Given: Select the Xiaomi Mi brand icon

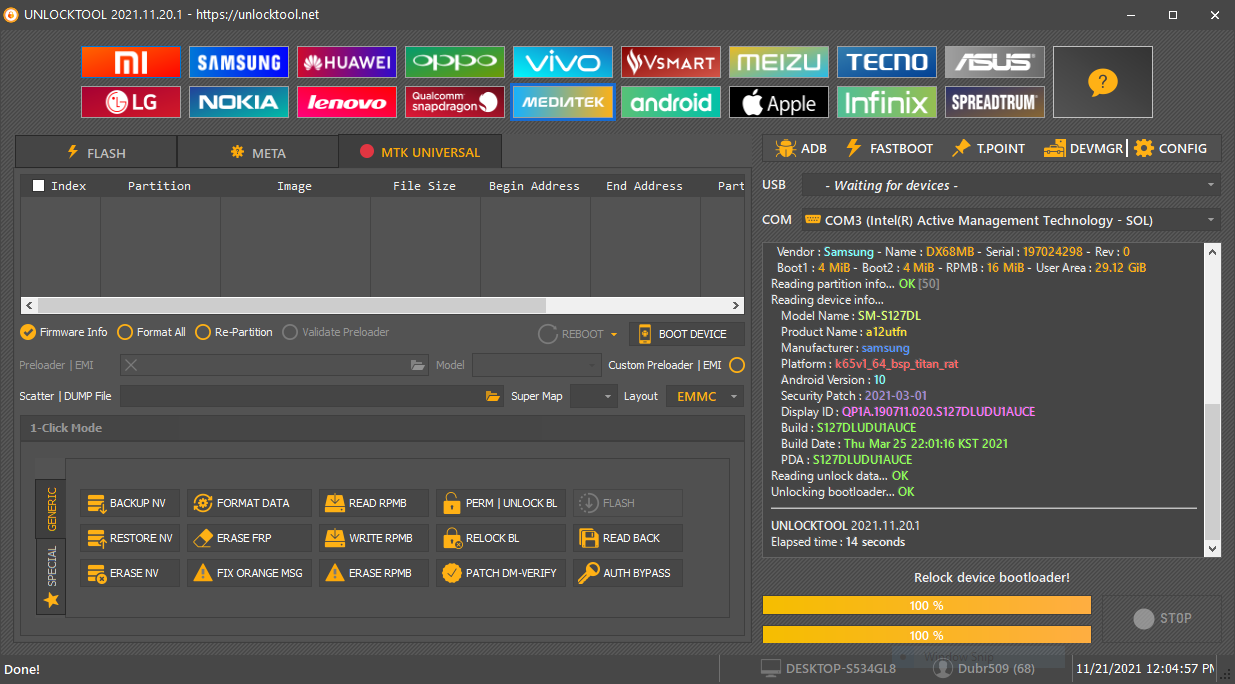Looking at the screenshot, I should click(131, 62).
